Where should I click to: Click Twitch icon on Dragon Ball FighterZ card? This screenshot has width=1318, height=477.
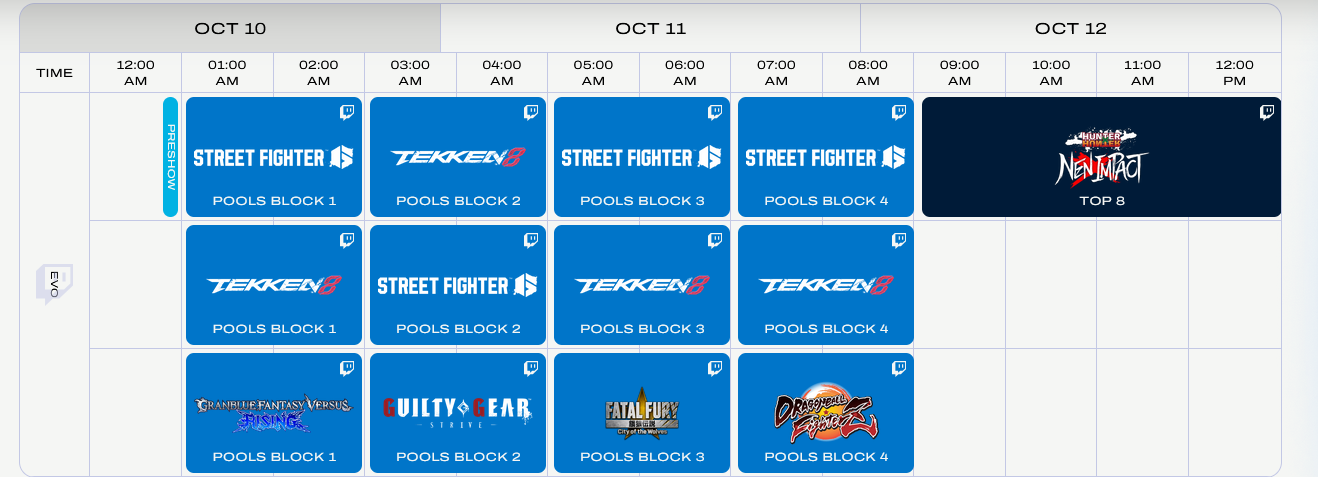click(899, 369)
